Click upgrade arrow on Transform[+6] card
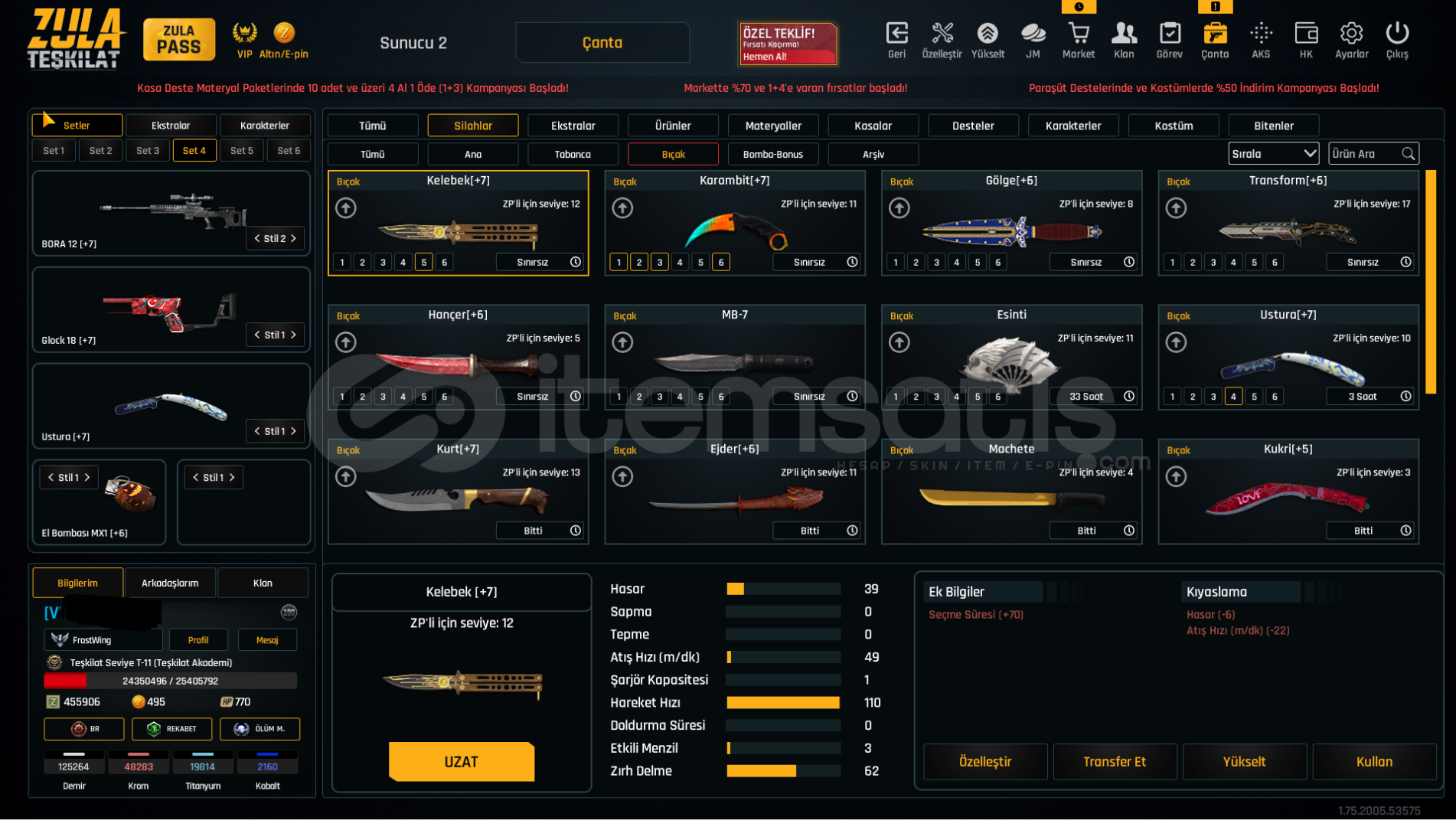 click(x=1176, y=208)
